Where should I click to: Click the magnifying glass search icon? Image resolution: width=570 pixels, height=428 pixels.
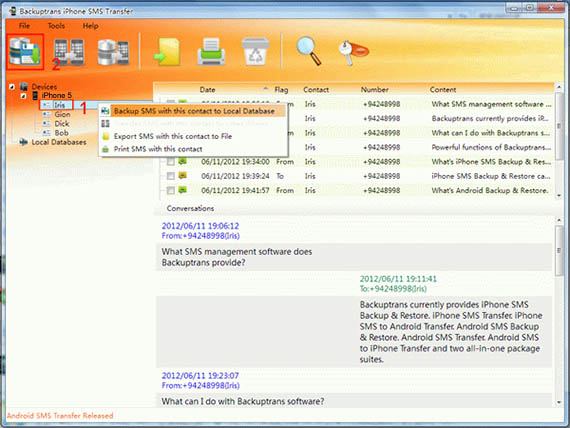tap(309, 51)
